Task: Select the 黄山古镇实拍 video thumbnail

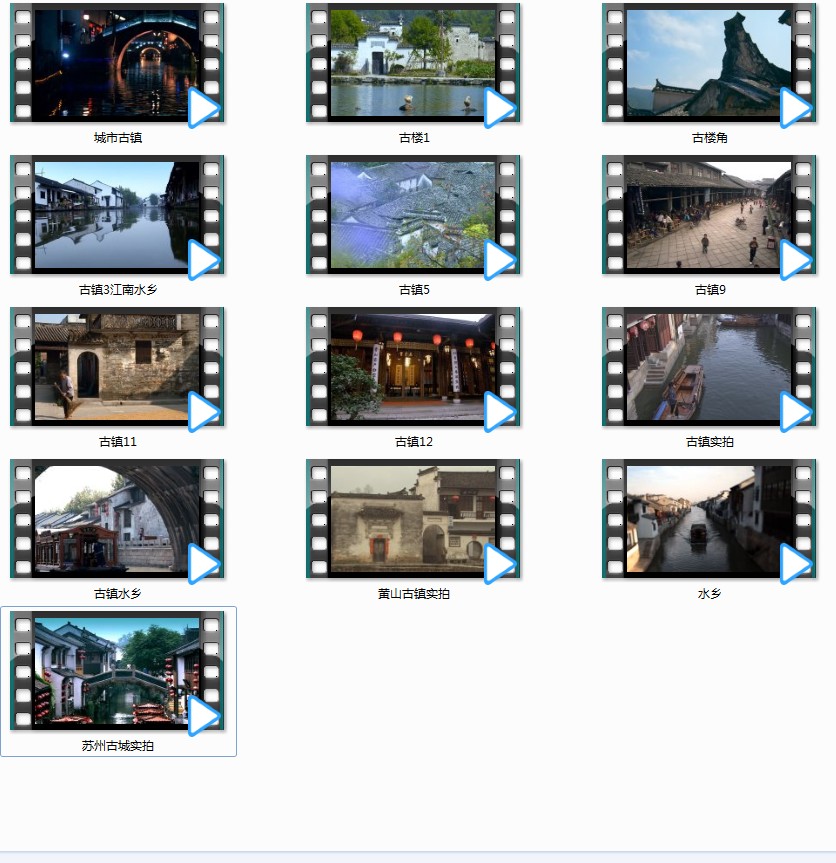Action: pyautogui.click(x=413, y=518)
